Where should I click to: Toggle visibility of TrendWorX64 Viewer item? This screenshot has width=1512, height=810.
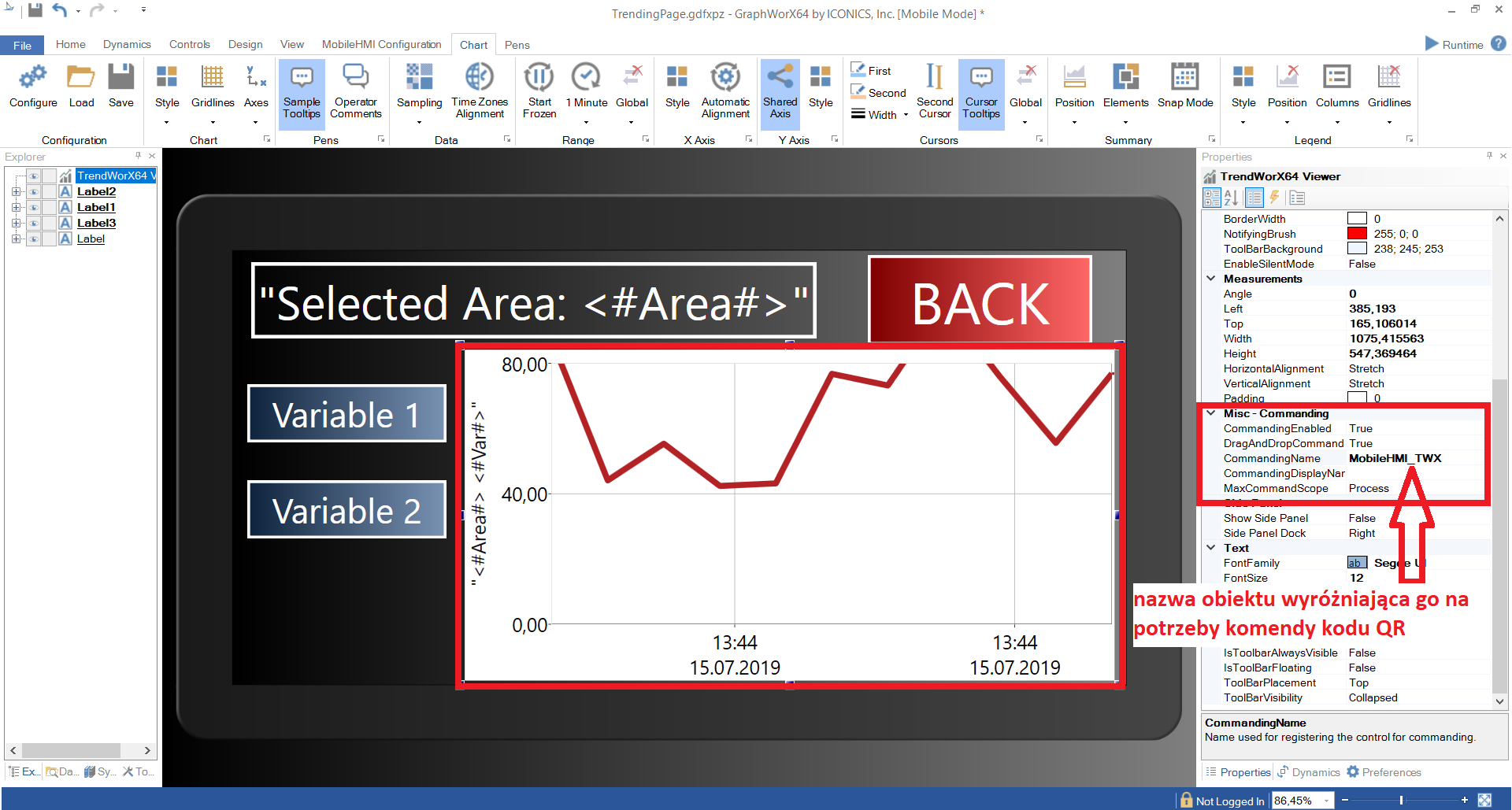(x=34, y=176)
